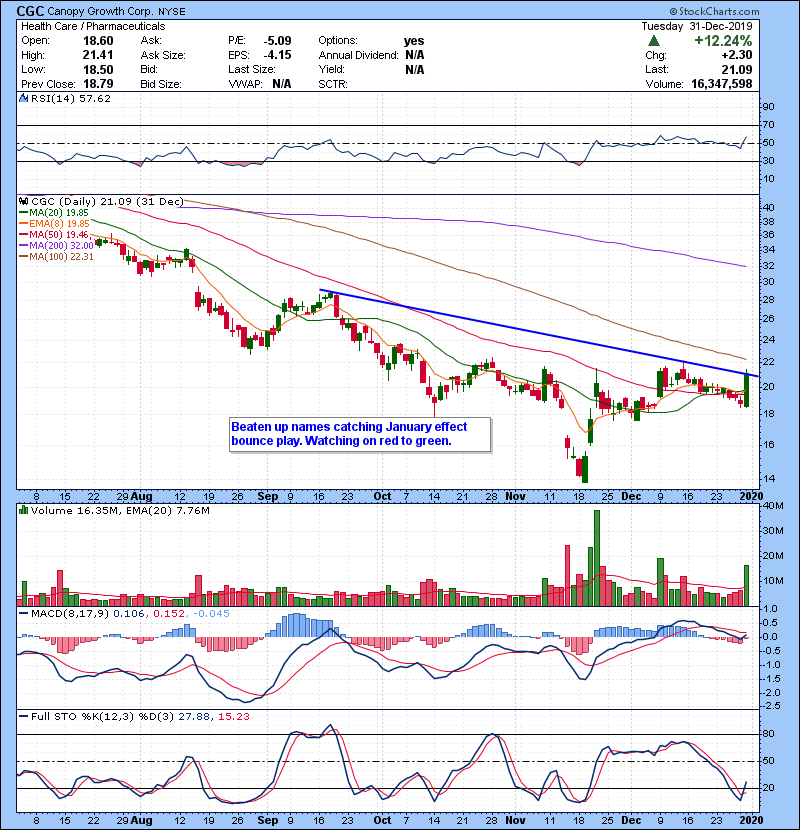Viewport: 800px width, 830px height.
Task: Click the Aug label on the bottom date axis
Action: [141, 820]
